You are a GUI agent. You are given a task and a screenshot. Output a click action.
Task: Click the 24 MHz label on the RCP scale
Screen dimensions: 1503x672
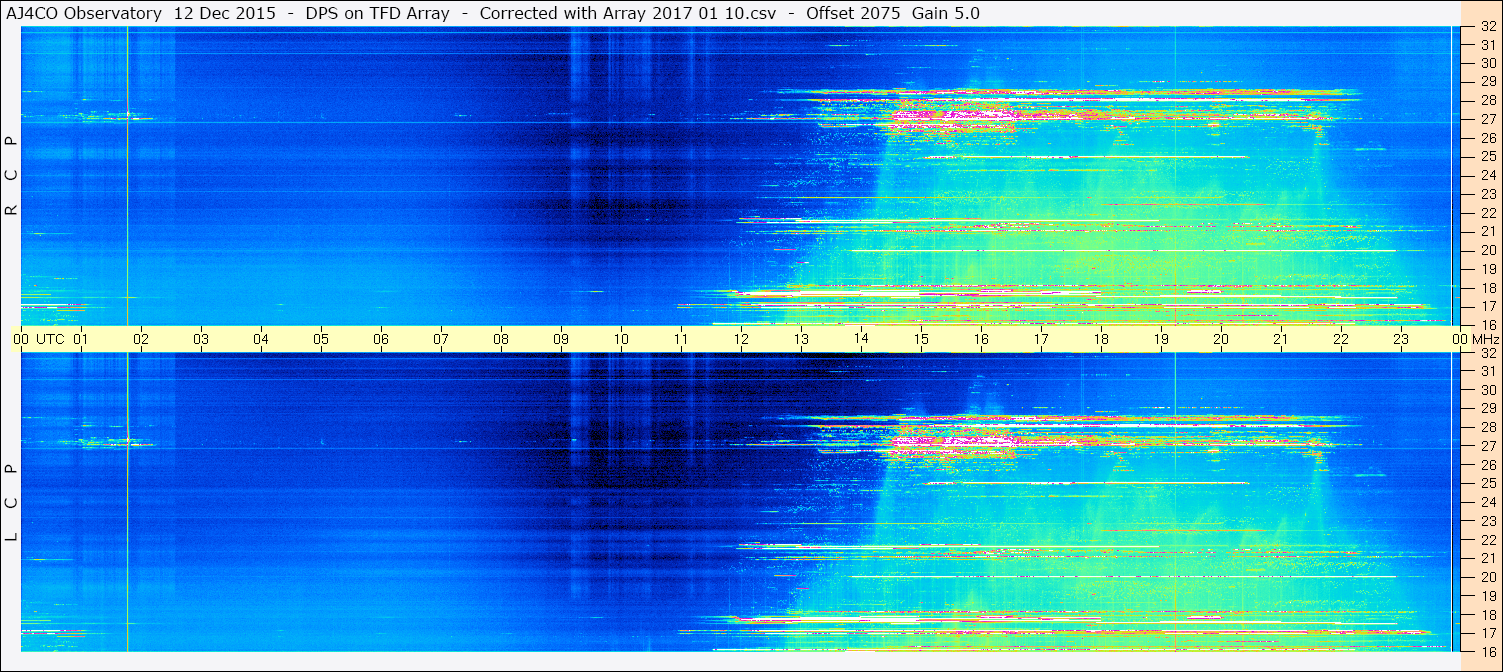click(1486, 175)
